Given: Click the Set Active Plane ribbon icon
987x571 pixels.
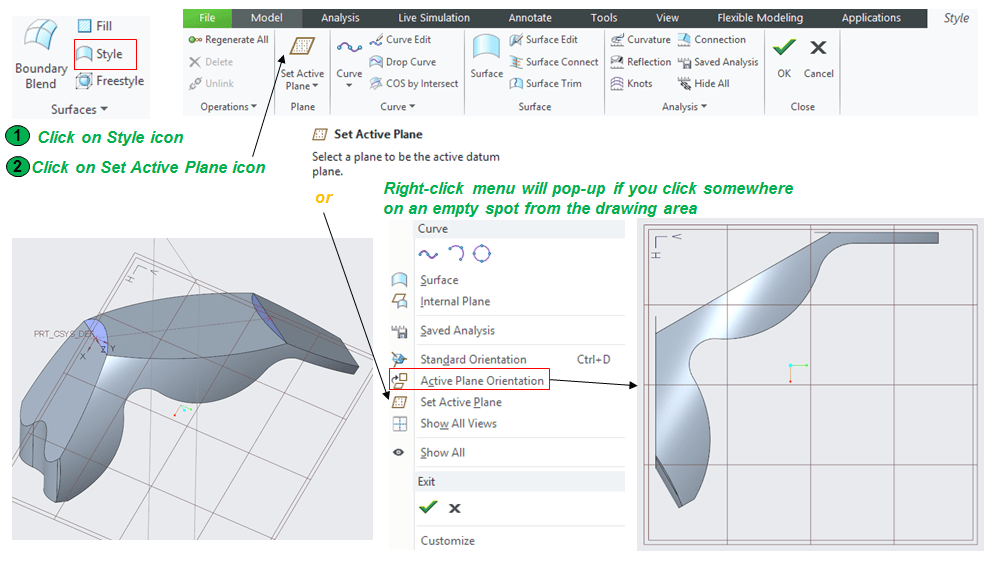Looking at the screenshot, I should point(301,58).
